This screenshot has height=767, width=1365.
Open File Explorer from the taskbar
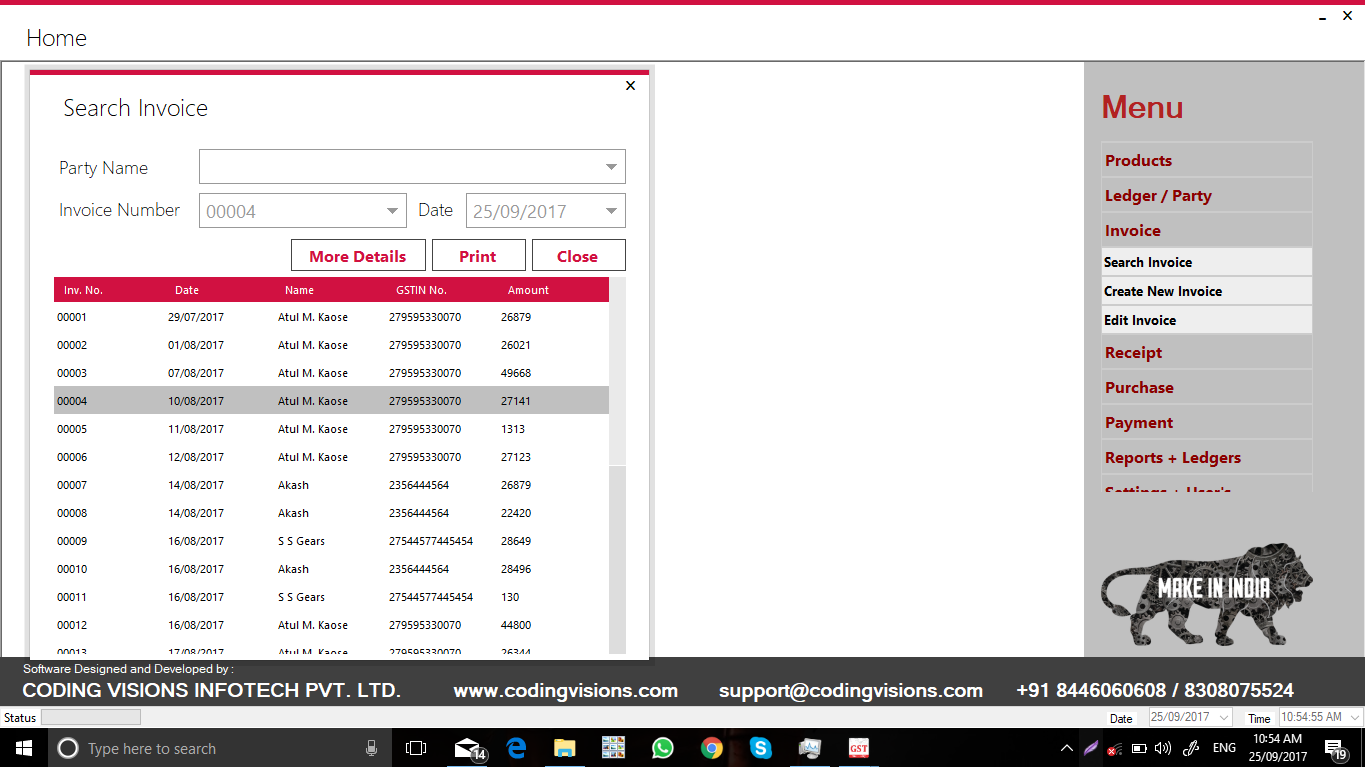[565, 748]
